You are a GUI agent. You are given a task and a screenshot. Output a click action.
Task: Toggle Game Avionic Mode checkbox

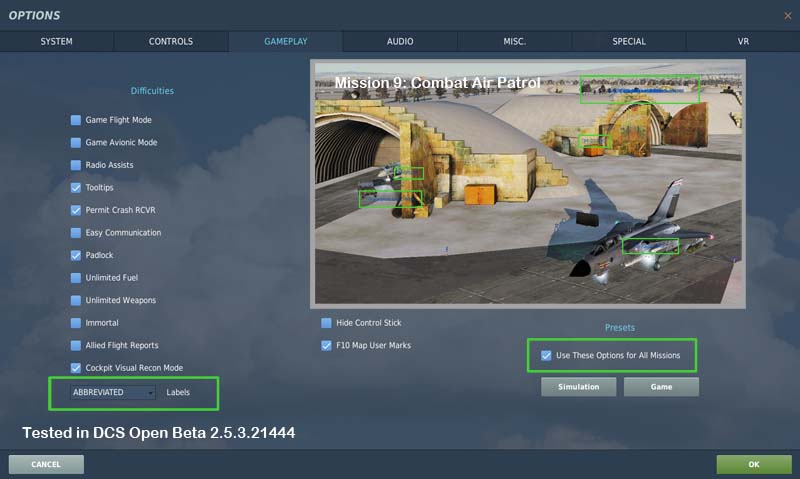pyautogui.click(x=76, y=142)
